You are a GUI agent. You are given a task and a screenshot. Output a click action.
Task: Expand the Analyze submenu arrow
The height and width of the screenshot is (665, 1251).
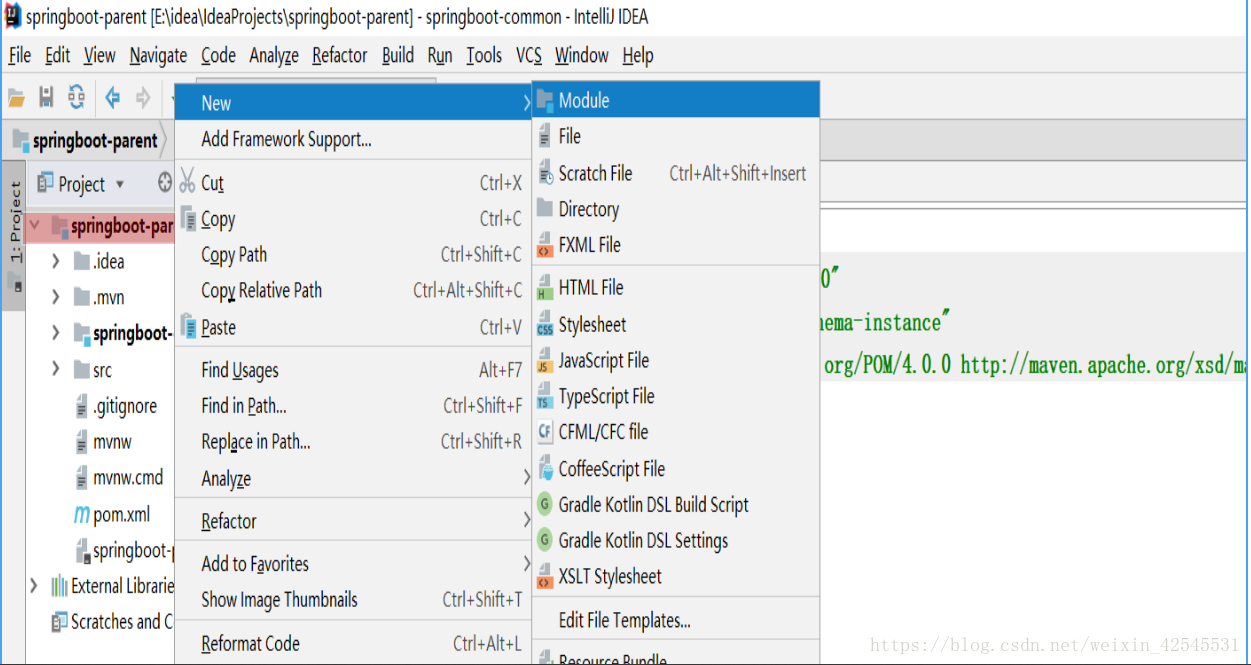[526, 478]
